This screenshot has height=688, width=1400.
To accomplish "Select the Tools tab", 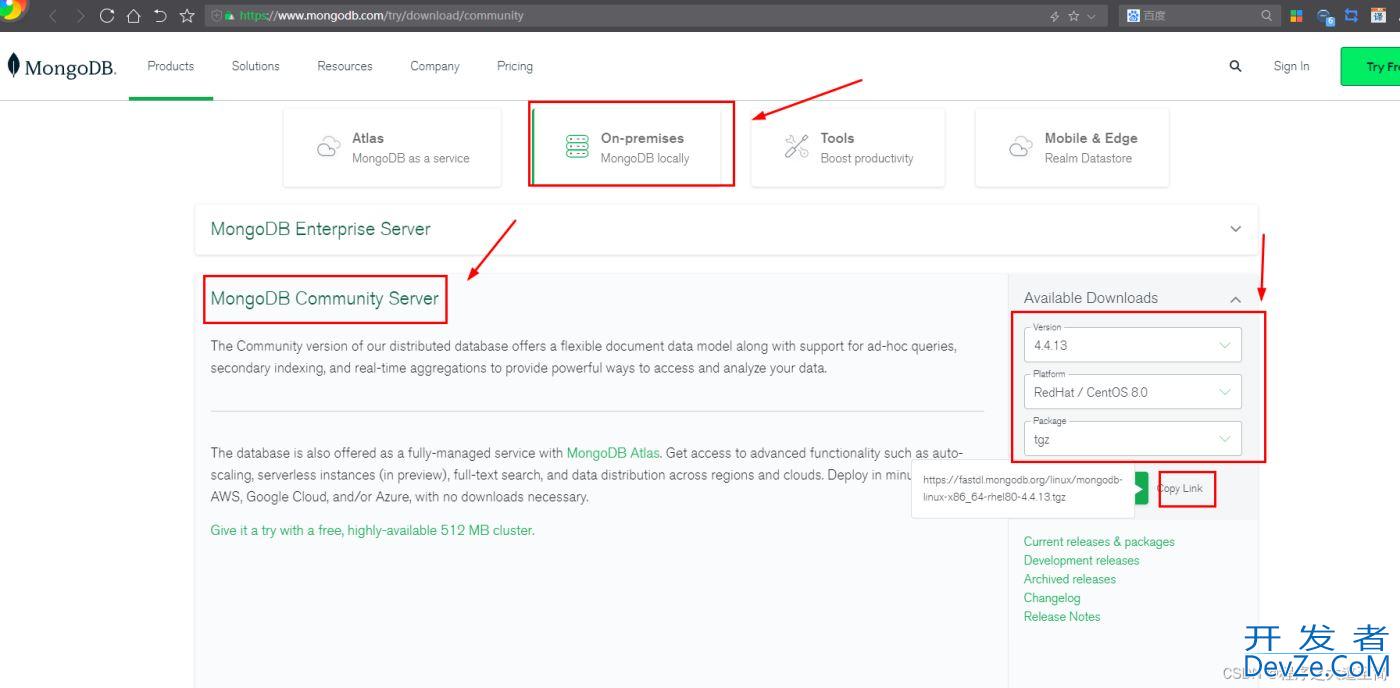I will (x=848, y=147).
